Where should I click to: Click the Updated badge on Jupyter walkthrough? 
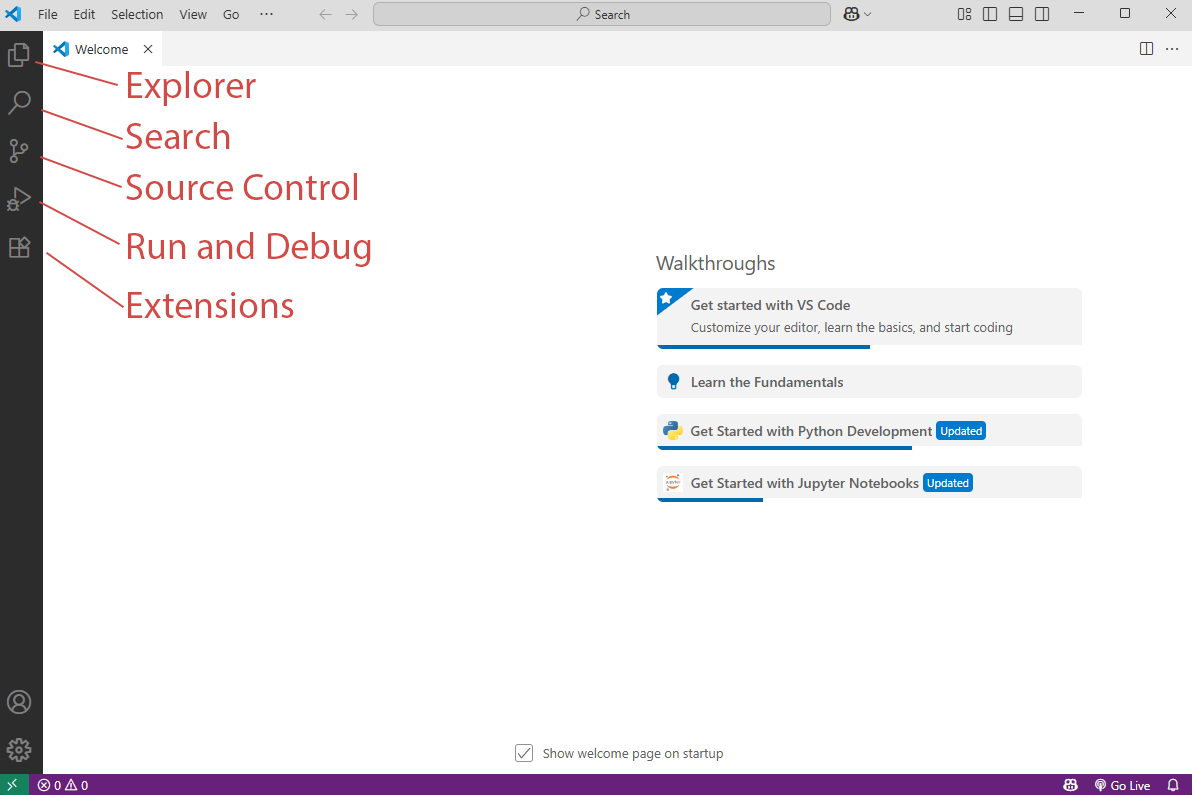pyautogui.click(x=948, y=483)
